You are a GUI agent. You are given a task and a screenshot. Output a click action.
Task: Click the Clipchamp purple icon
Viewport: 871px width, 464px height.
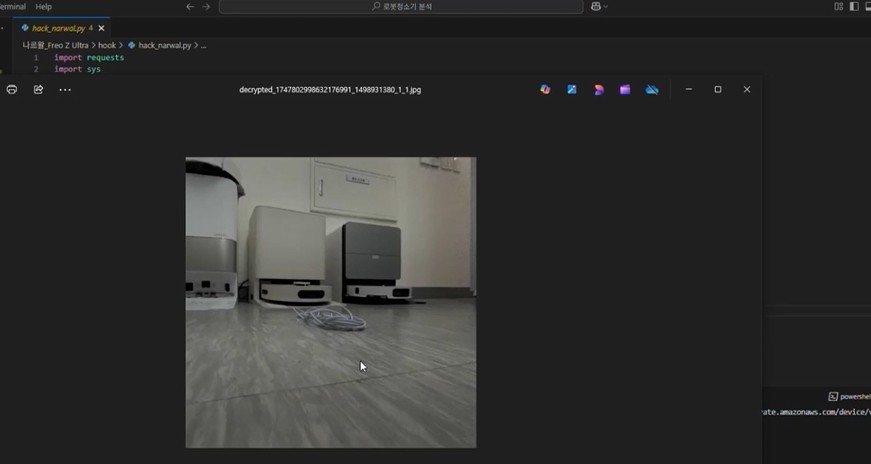coord(625,89)
